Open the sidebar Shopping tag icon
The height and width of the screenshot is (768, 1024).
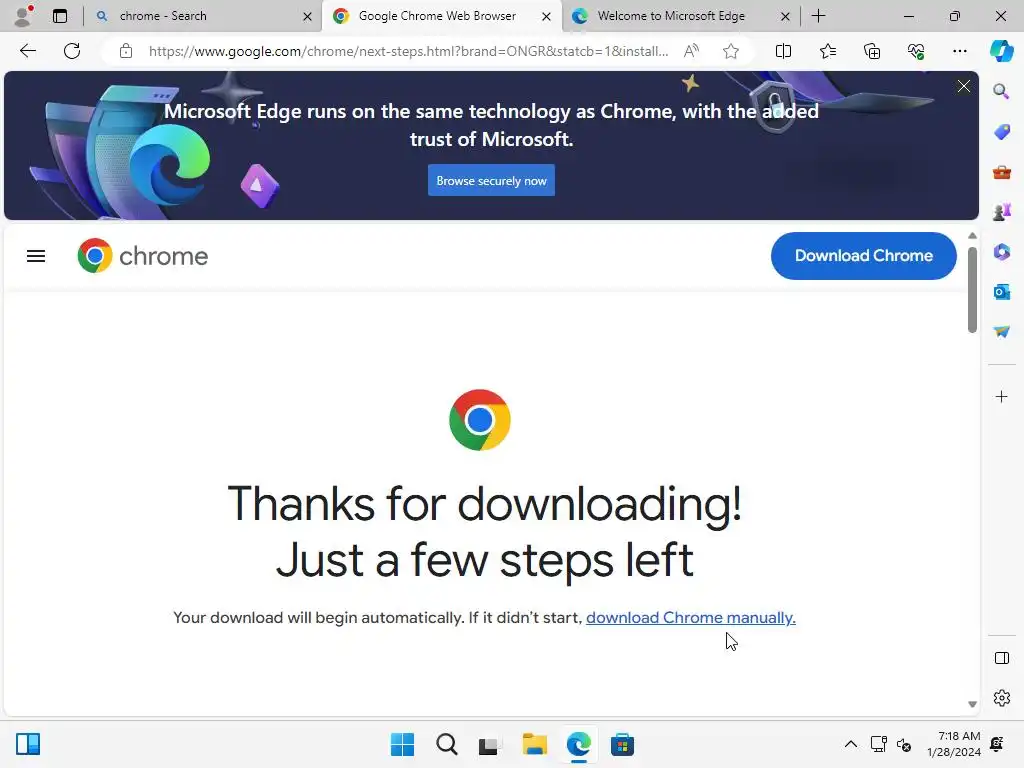click(1001, 132)
